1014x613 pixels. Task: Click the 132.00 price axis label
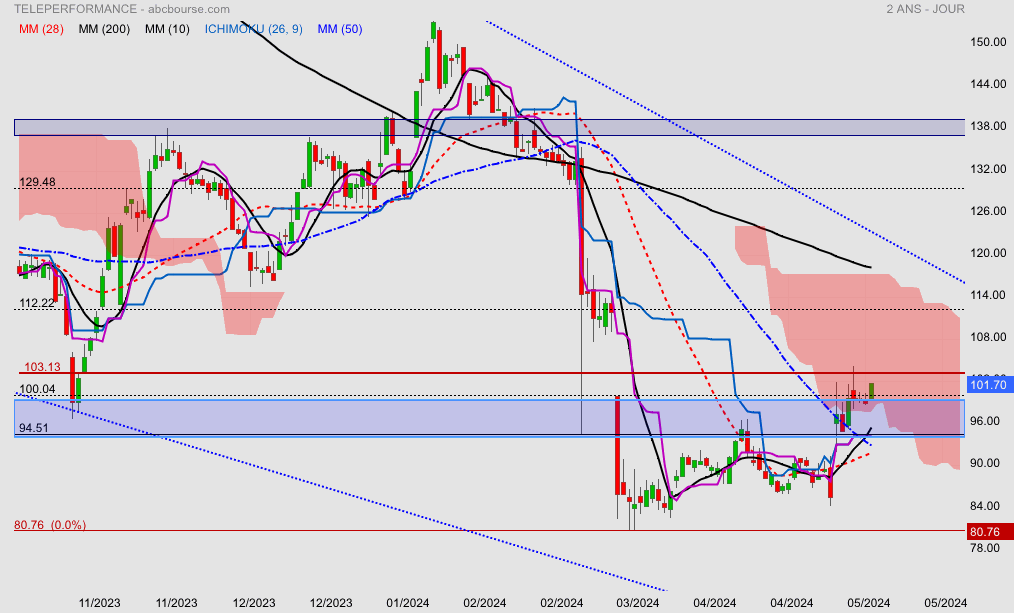click(988, 169)
